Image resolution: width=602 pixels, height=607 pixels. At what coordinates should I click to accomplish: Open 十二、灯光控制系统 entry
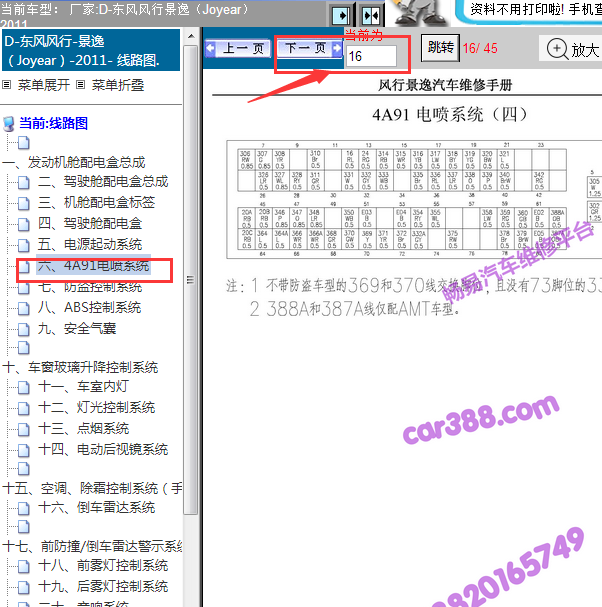click(x=96, y=407)
